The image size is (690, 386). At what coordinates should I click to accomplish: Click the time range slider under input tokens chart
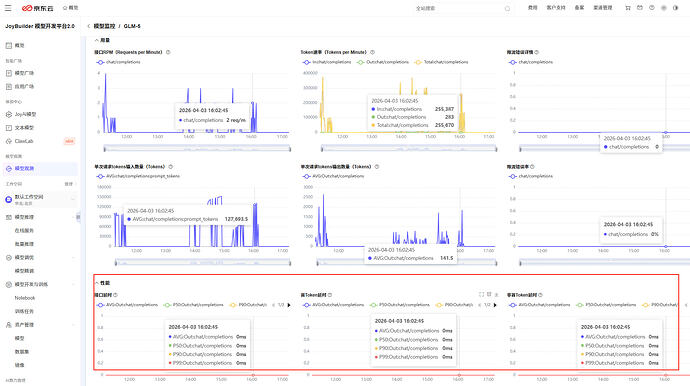pyautogui.click(x=203, y=263)
